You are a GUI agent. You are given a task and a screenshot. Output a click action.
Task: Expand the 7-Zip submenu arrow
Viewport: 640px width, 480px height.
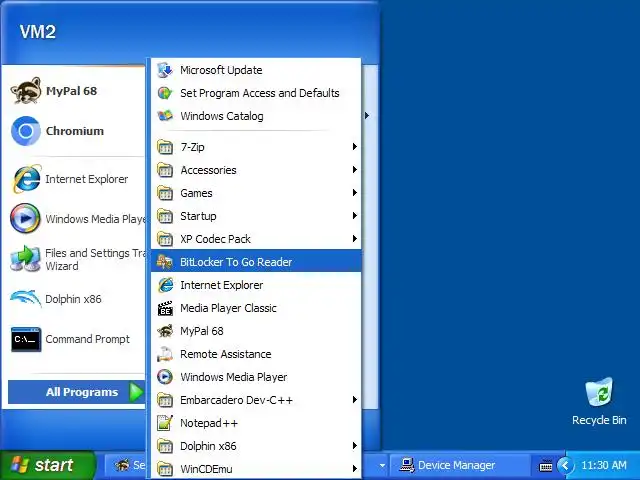(355, 147)
